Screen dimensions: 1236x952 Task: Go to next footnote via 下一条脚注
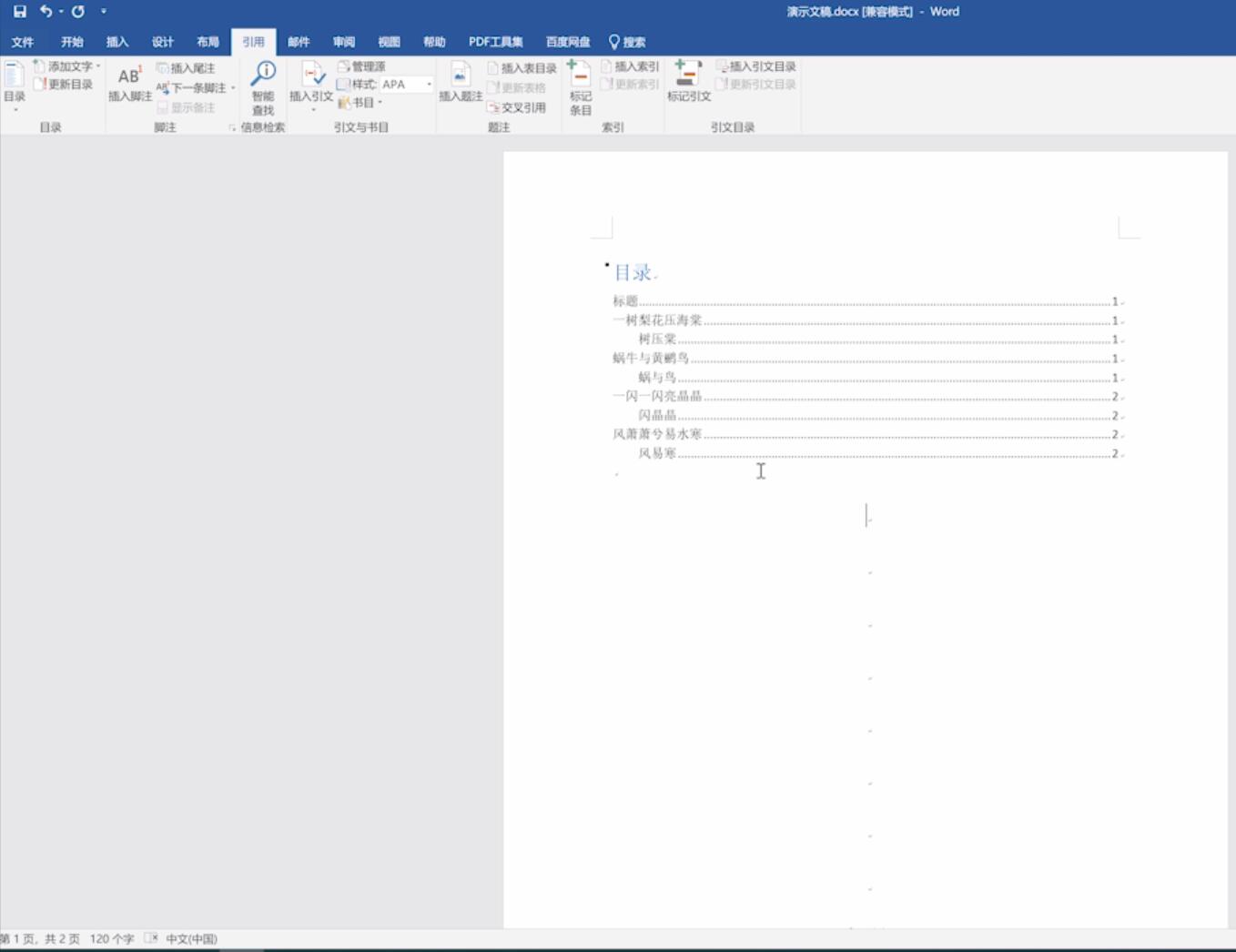pyautogui.click(x=191, y=88)
